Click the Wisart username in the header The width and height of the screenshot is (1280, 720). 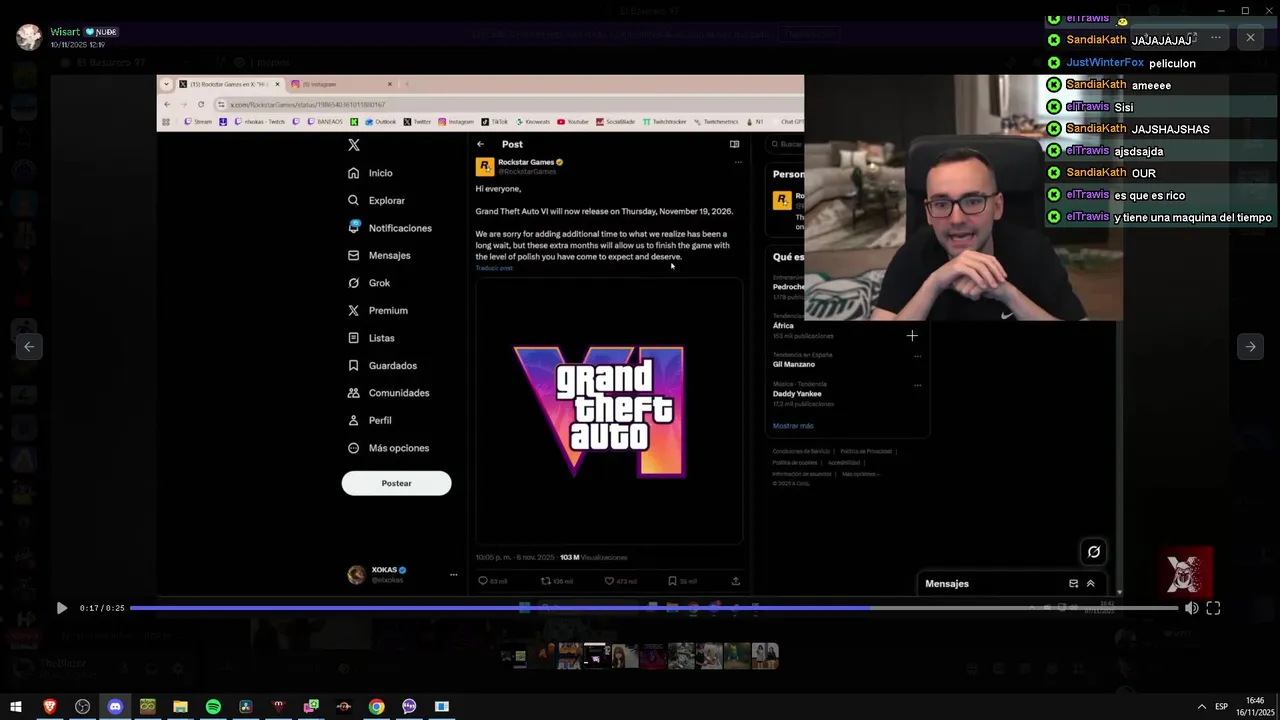64,32
